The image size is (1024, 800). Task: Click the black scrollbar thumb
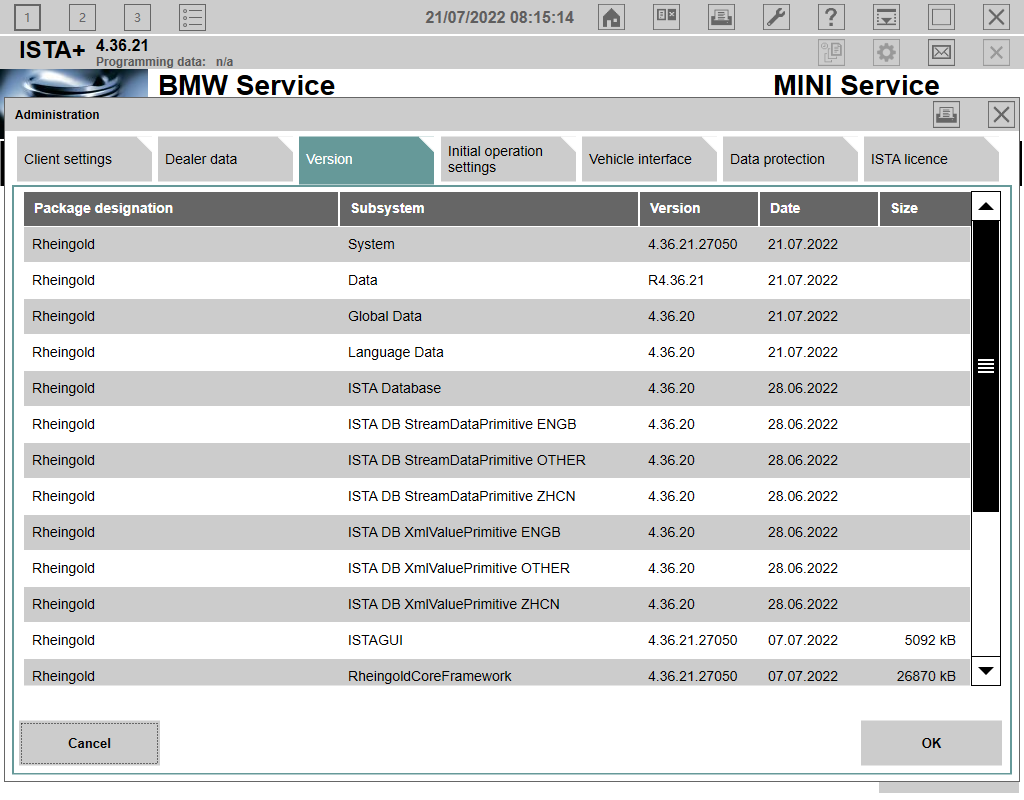point(986,366)
